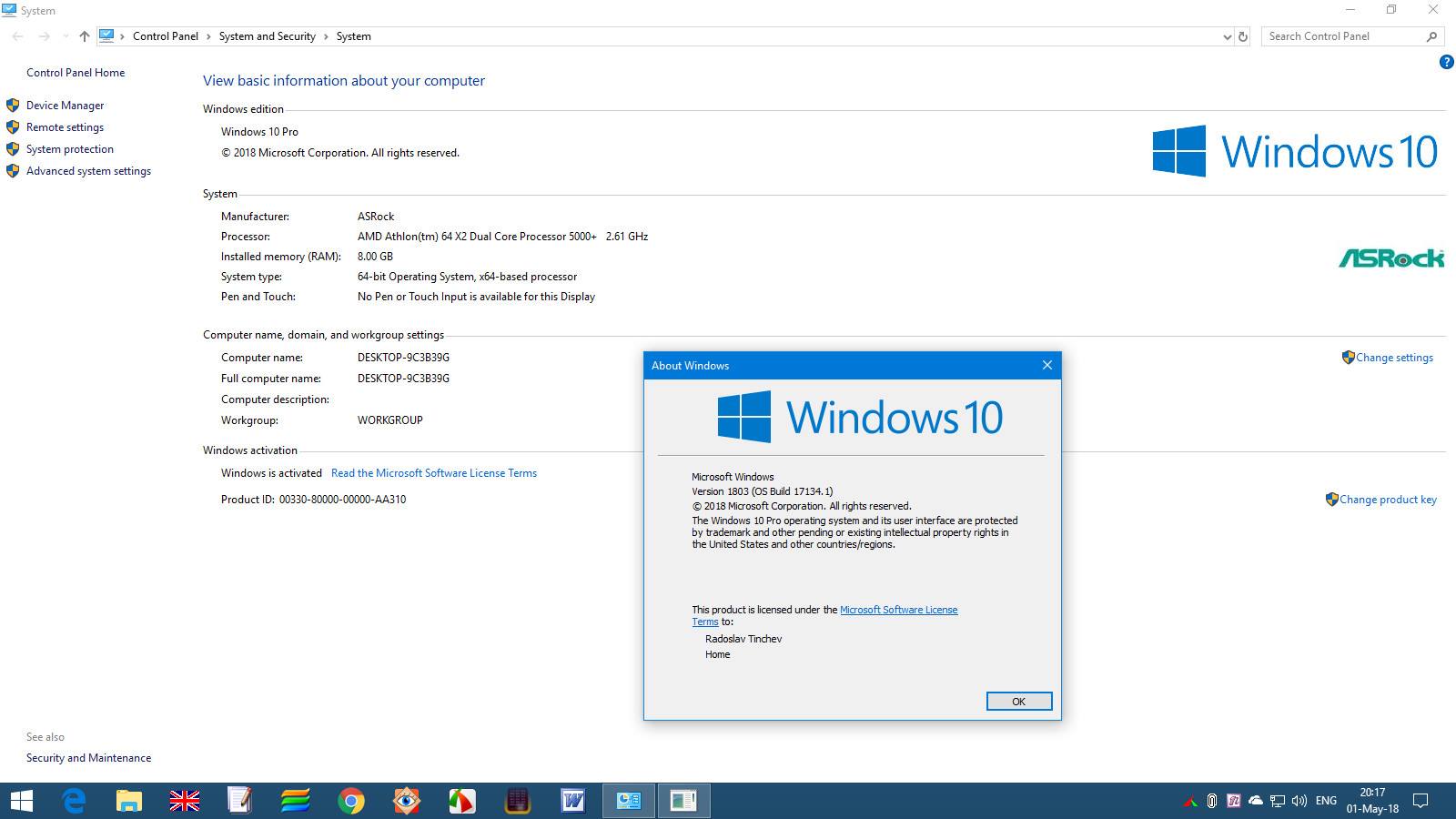Open Security and Maintenance link

pos(88,758)
